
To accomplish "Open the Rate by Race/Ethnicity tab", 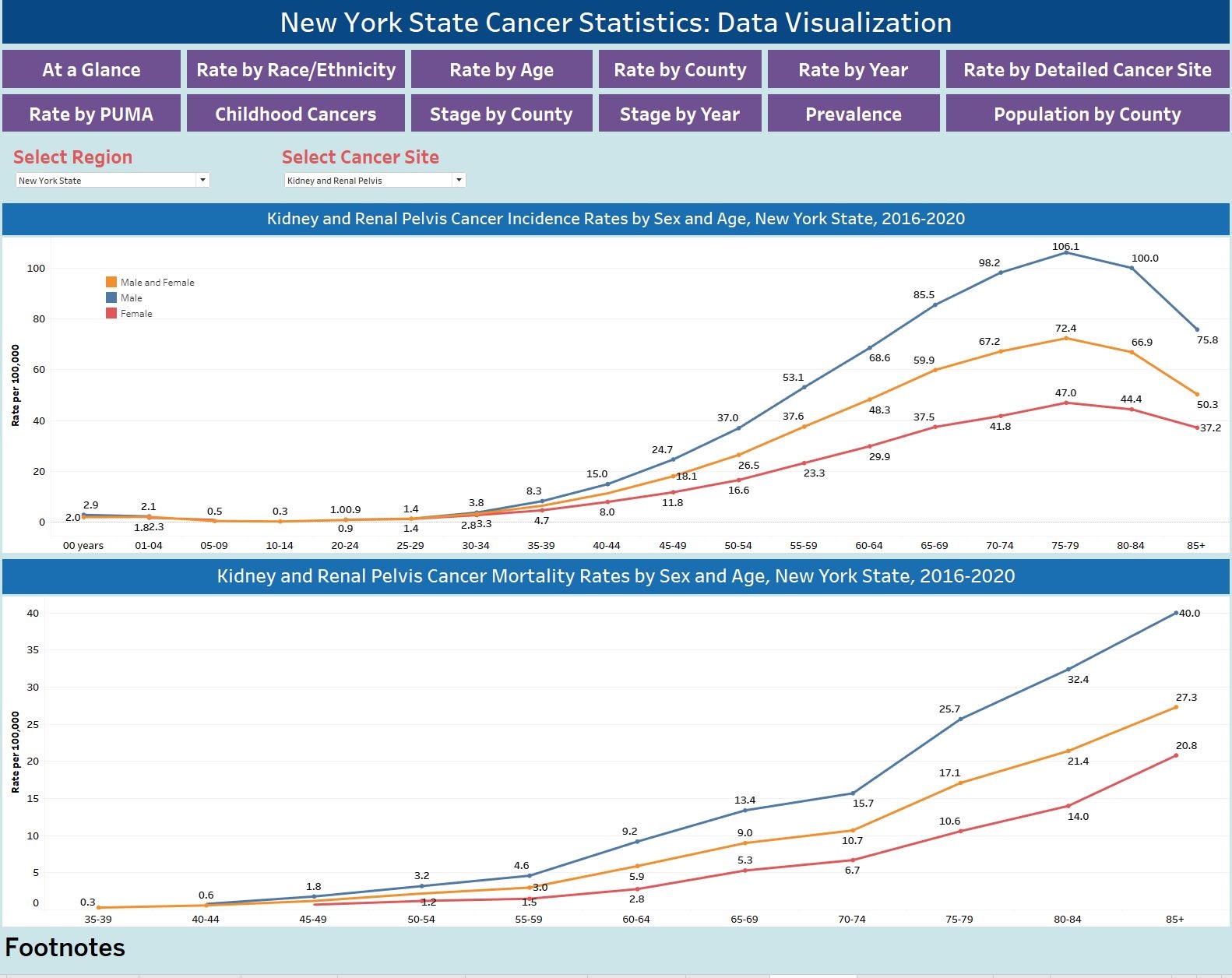I will [296, 70].
